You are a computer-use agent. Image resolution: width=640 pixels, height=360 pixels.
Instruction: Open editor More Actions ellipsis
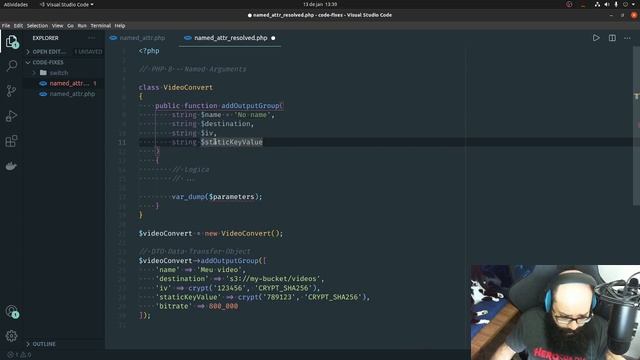click(627, 38)
